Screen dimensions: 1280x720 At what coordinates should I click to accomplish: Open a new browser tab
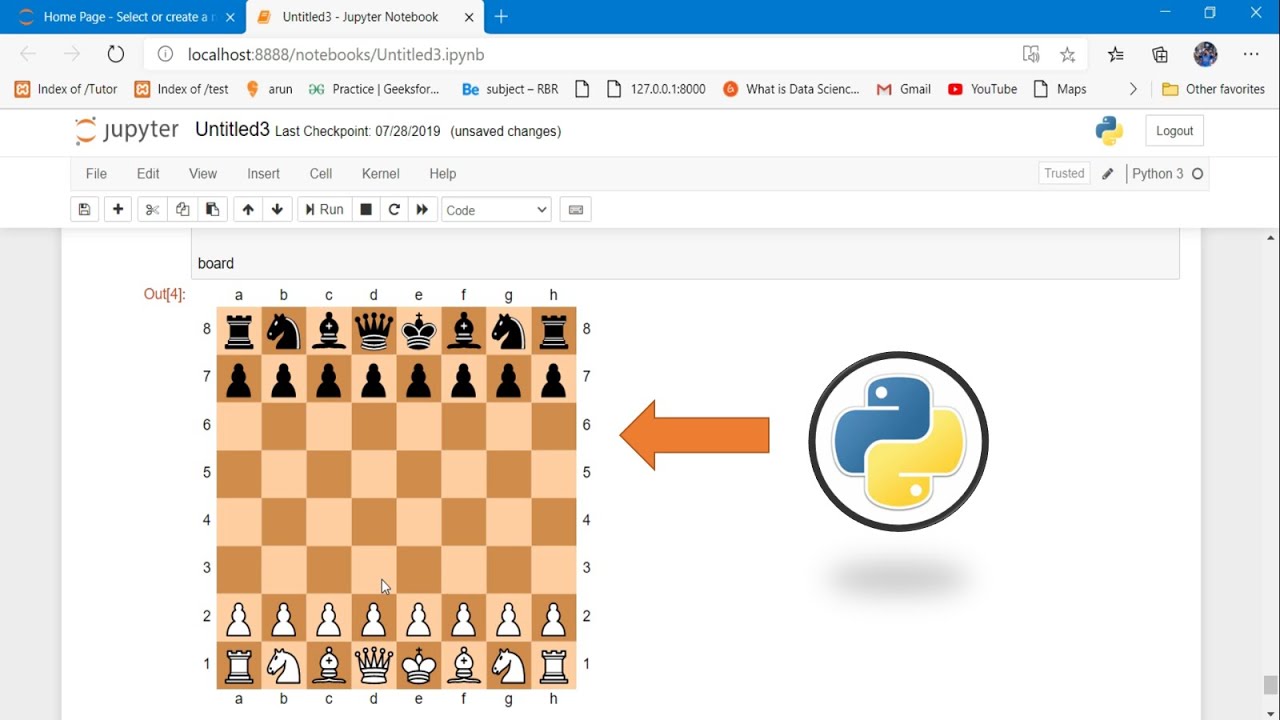click(x=501, y=17)
